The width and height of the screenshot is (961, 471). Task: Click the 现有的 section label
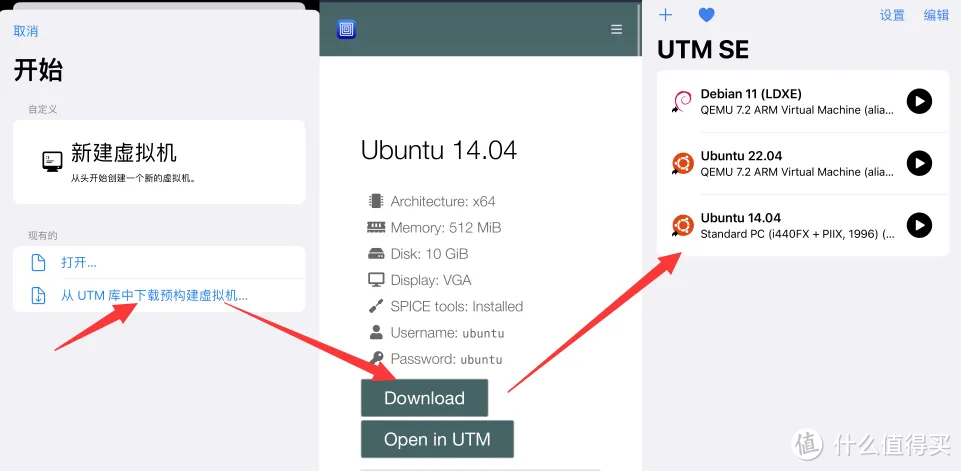pyautogui.click(x=42, y=236)
